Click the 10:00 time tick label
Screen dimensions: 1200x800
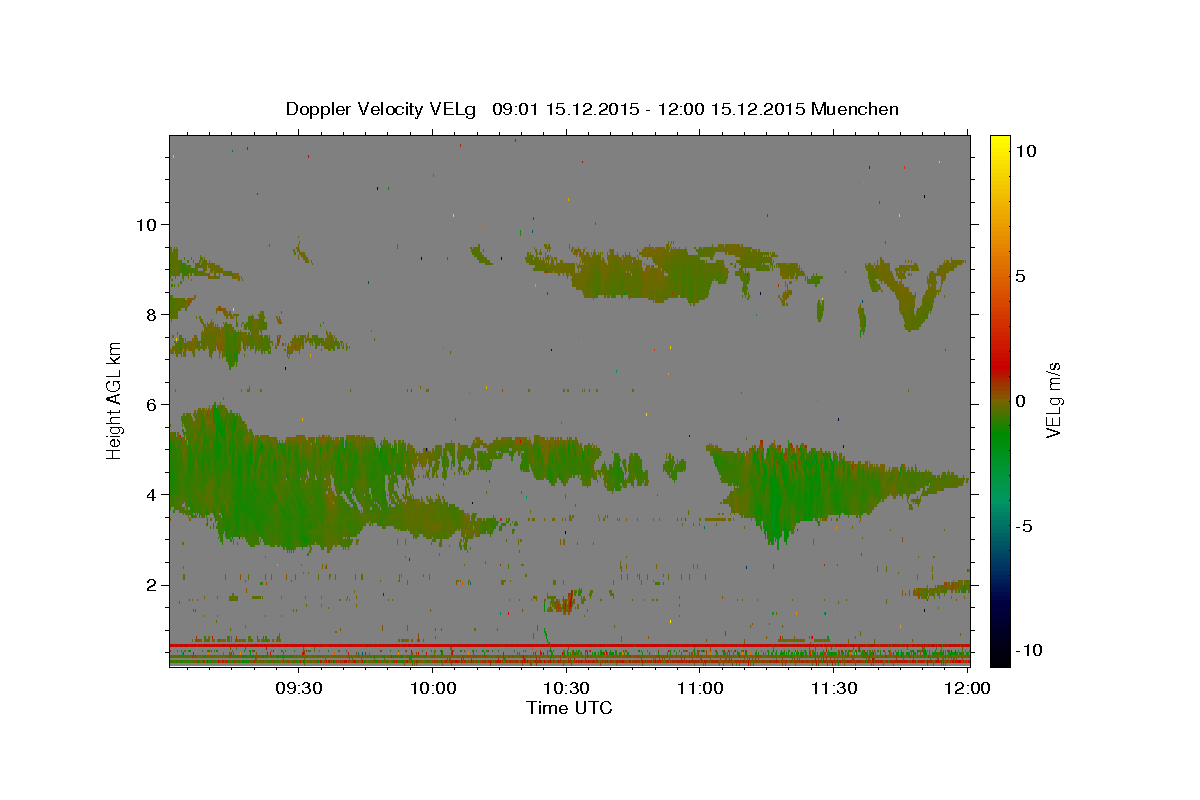point(433,689)
